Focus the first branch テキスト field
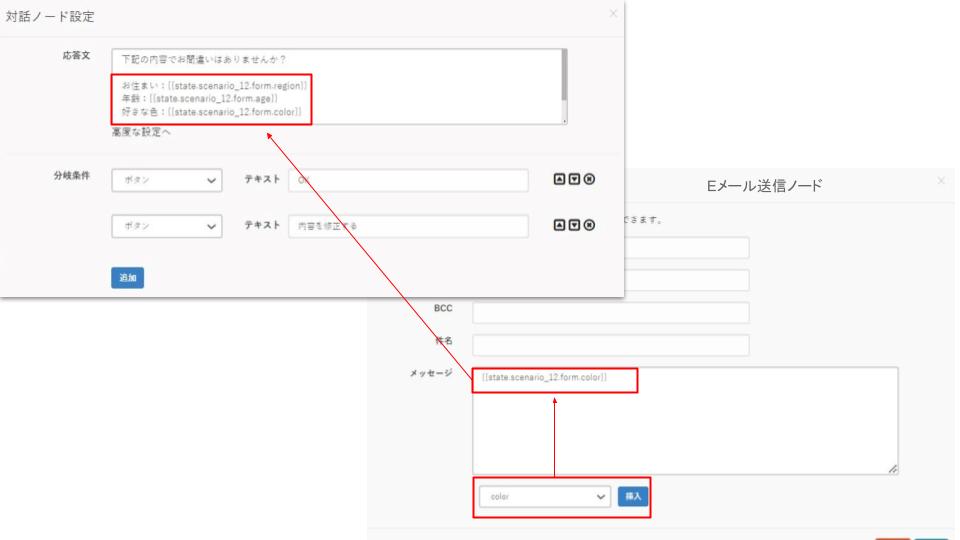This screenshot has width=960, height=540. coord(408,181)
